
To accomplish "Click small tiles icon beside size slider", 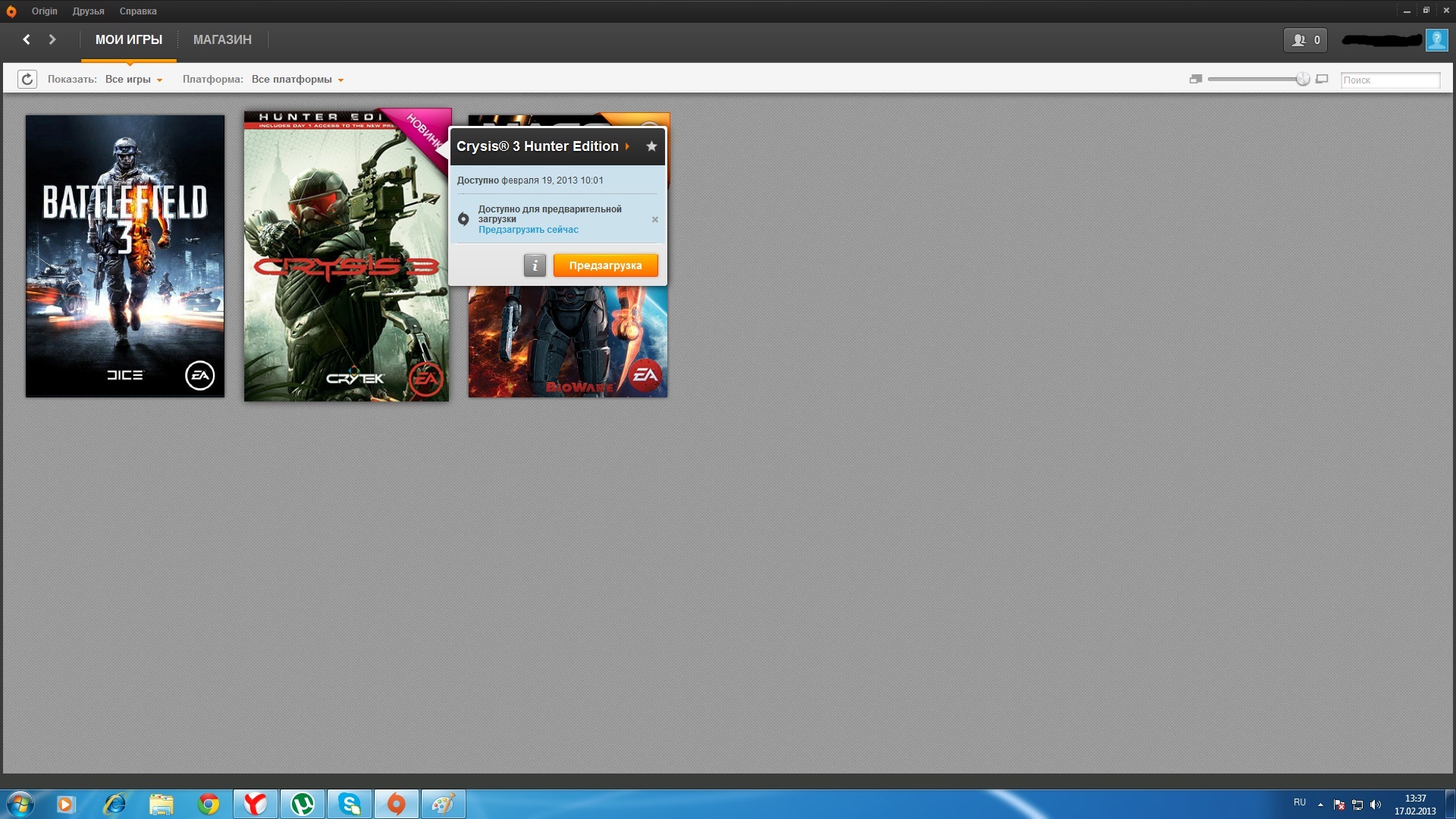I will (1196, 79).
